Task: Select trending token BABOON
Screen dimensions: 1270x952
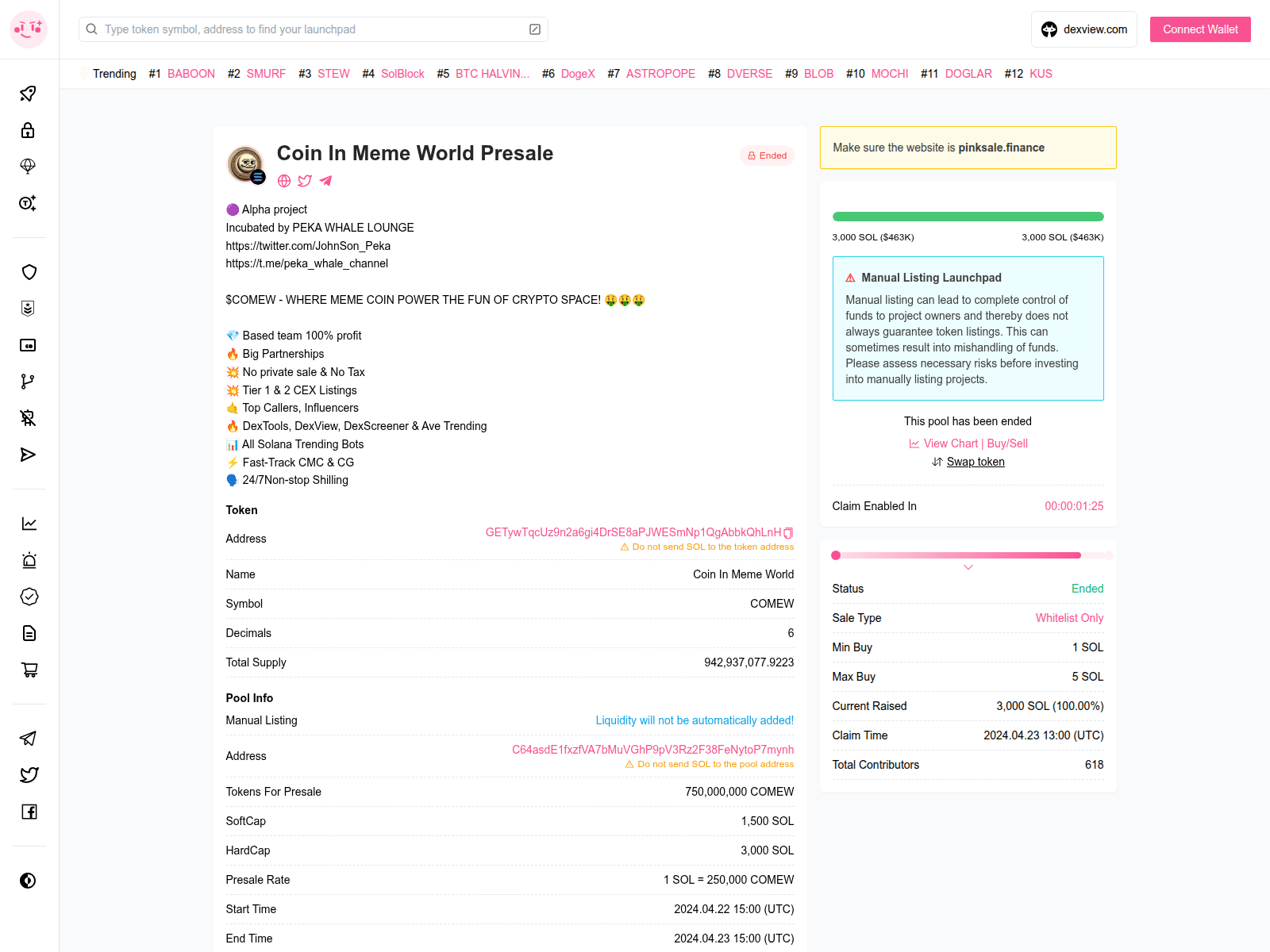Action: coord(191,74)
